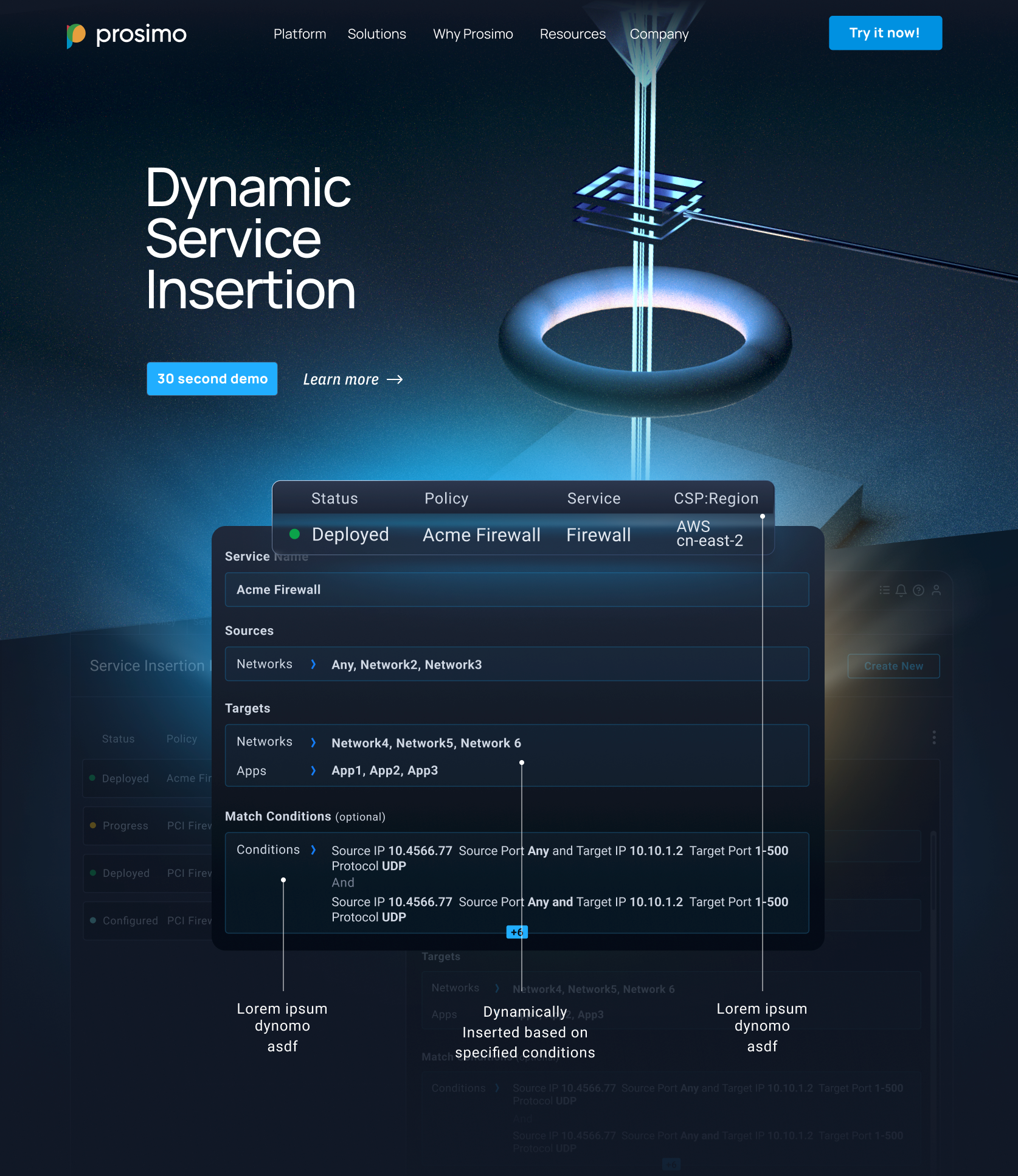1018x1176 pixels.
Task: Click the help question mark icon
Action: [918, 590]
